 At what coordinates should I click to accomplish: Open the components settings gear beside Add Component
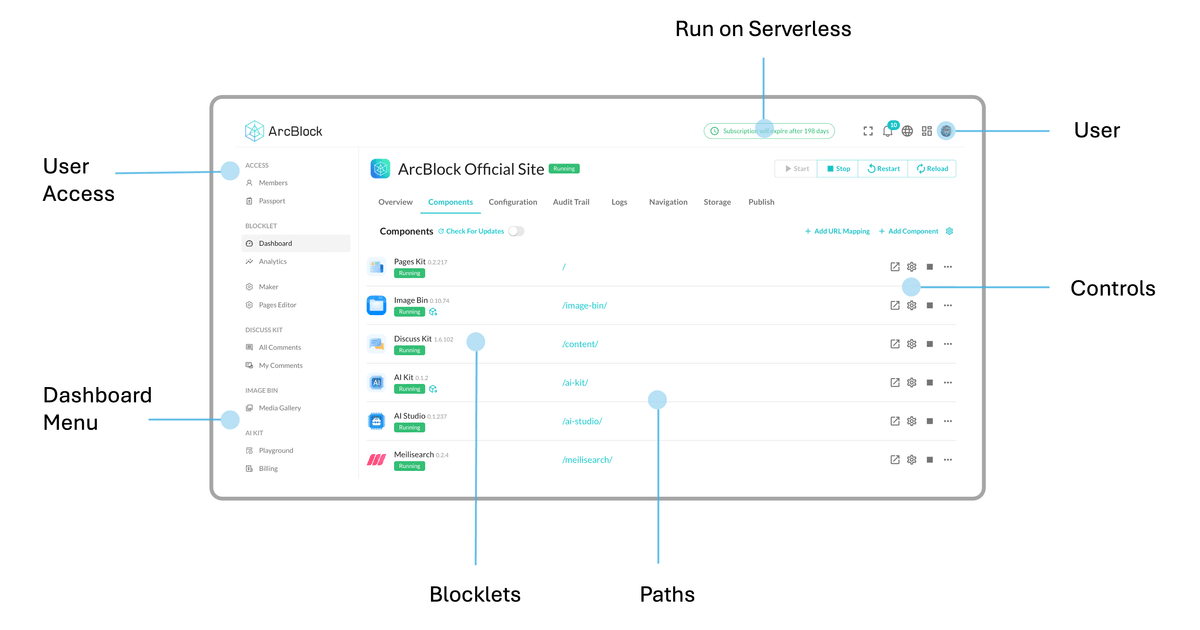click(949, 231)
